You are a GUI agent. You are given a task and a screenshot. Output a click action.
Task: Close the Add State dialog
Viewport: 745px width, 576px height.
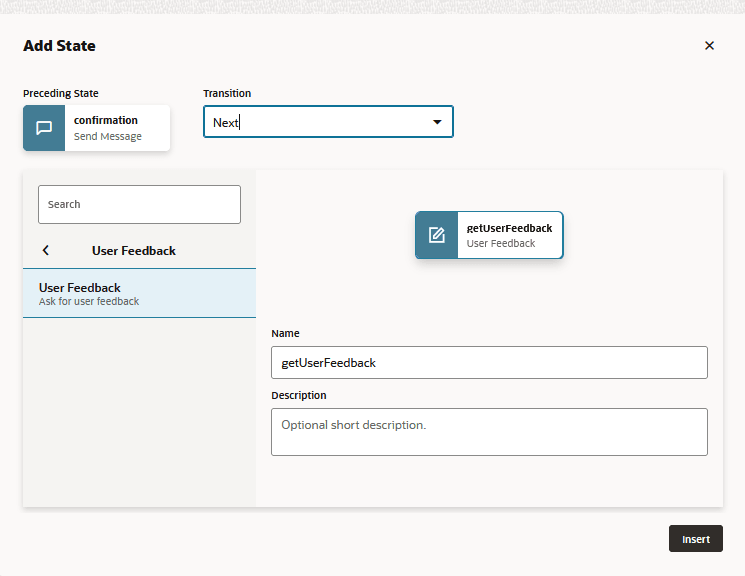pyautogui.click(x=709, y=46)
